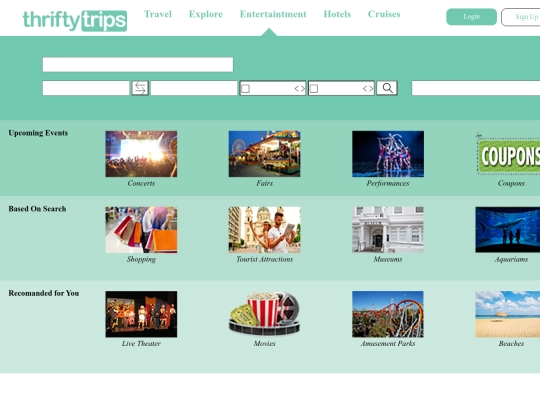This screenshot has width=540, height=405.
Task: Click the Live Theater caption
Action: pos(141,343)
